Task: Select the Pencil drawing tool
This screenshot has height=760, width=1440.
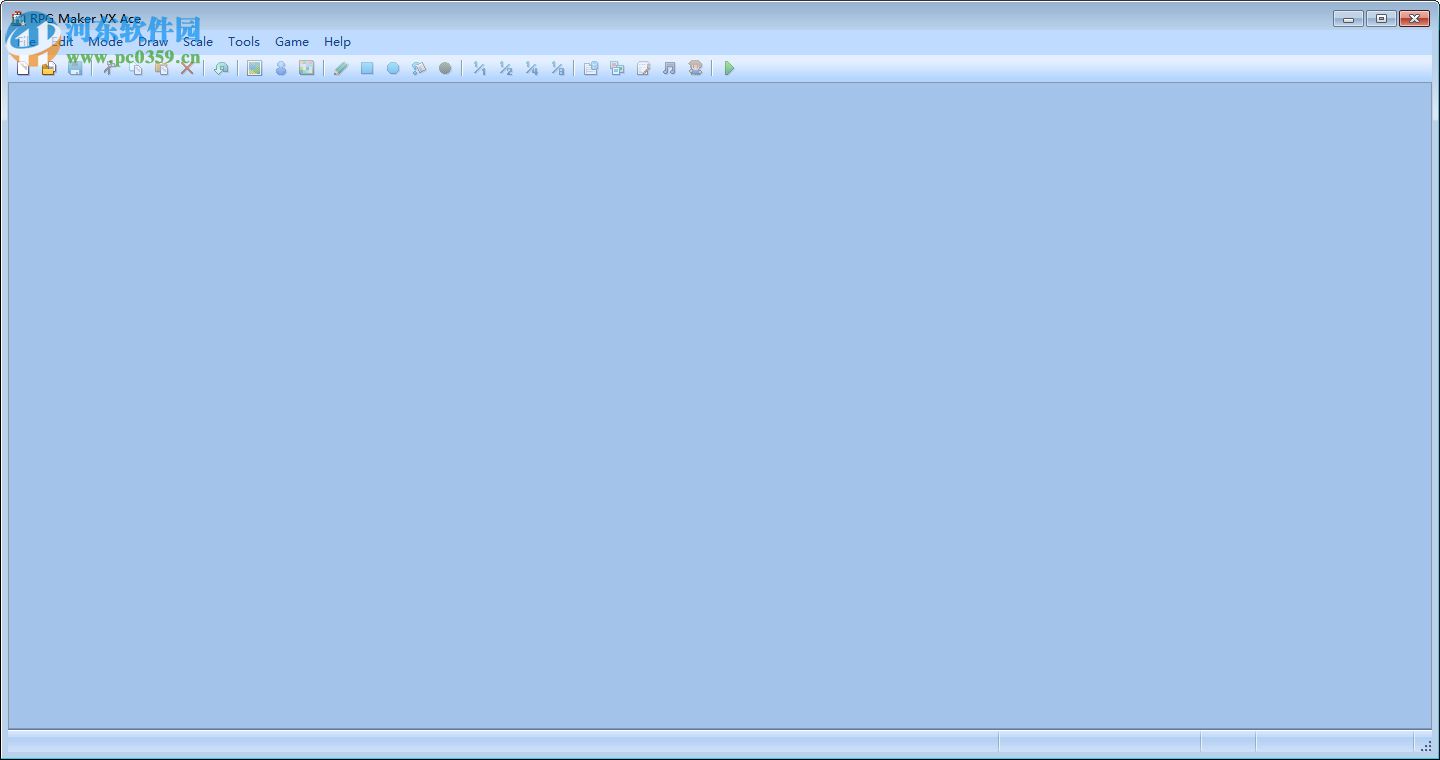Action: tap(340, 68)
